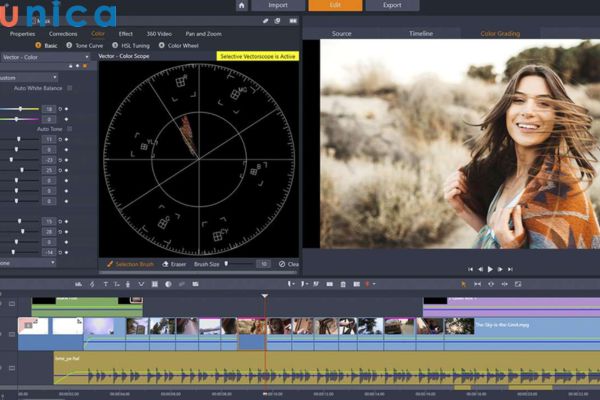Click the orange square icon below Vector - Color

pyautogui.click(x=85, y=66)
